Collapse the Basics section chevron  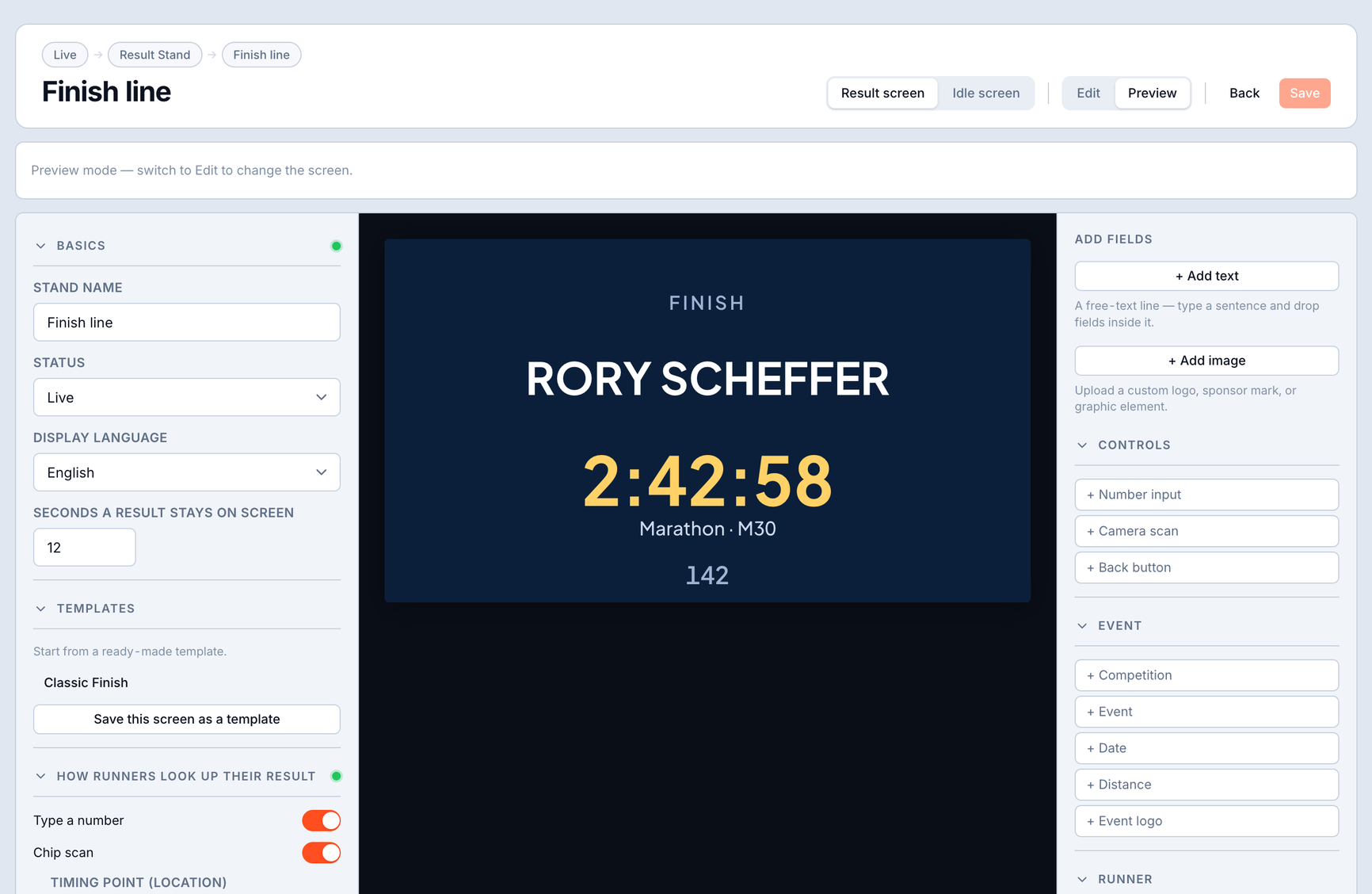tap(40, 246)
